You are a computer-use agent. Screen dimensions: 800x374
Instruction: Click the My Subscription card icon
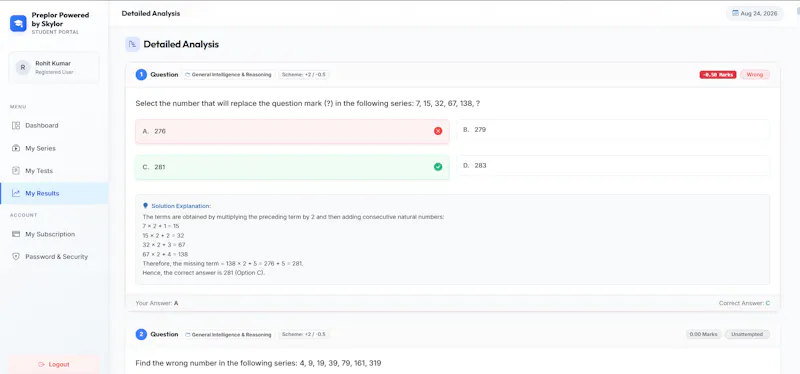point(16,234)
